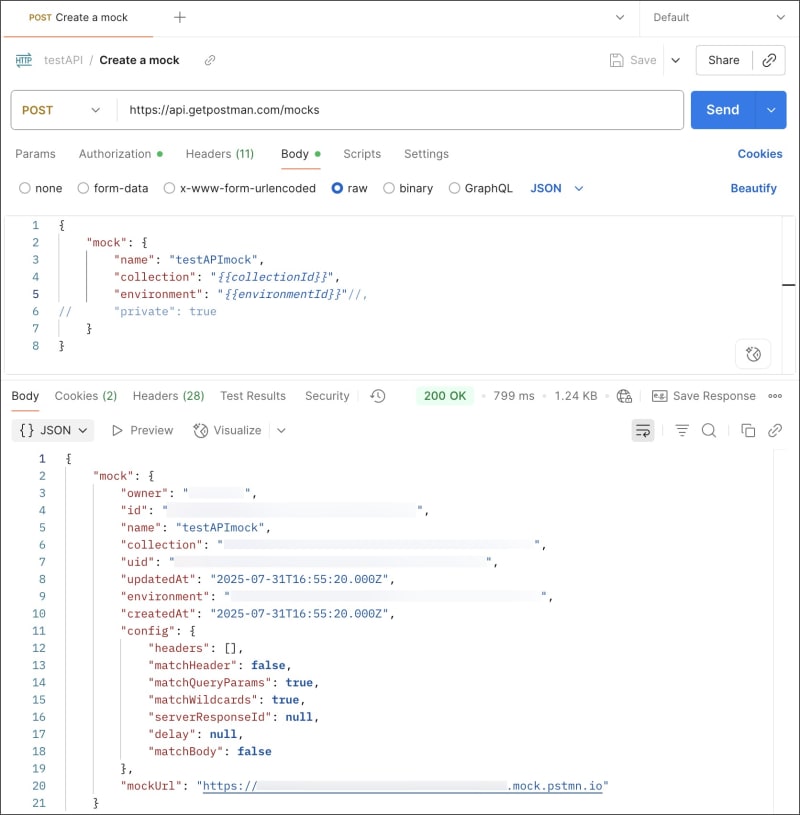The width and height of the screenshot is (800, 815).
Task: Click the Preview play icon
Action: tap(117, 430)
